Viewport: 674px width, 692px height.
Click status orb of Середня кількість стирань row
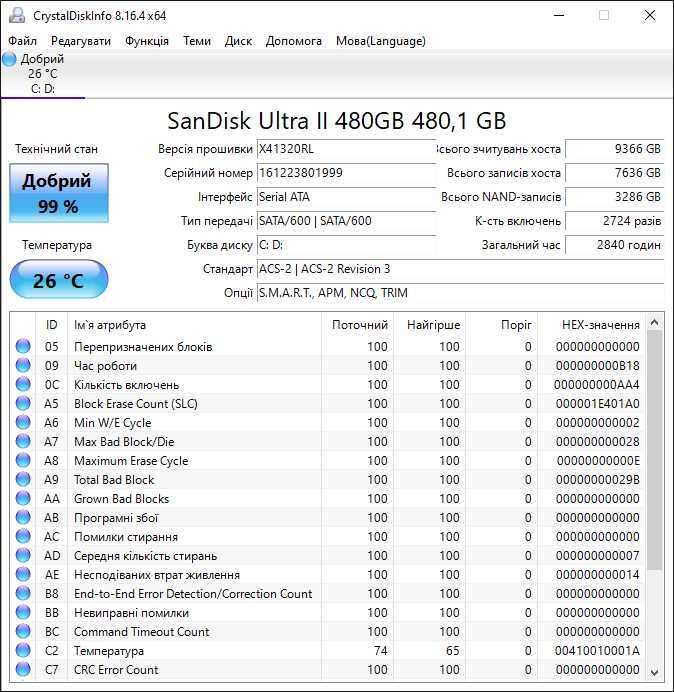pyautogui.click(x=23, y=555)
